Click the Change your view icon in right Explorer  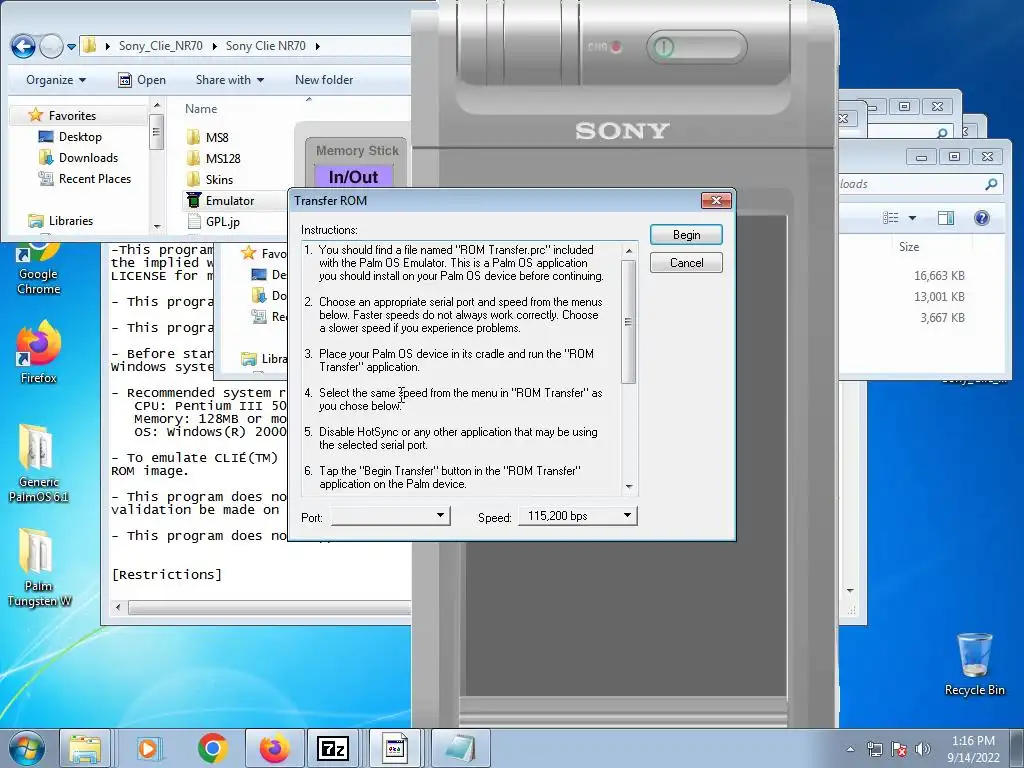tap(891, 218)
